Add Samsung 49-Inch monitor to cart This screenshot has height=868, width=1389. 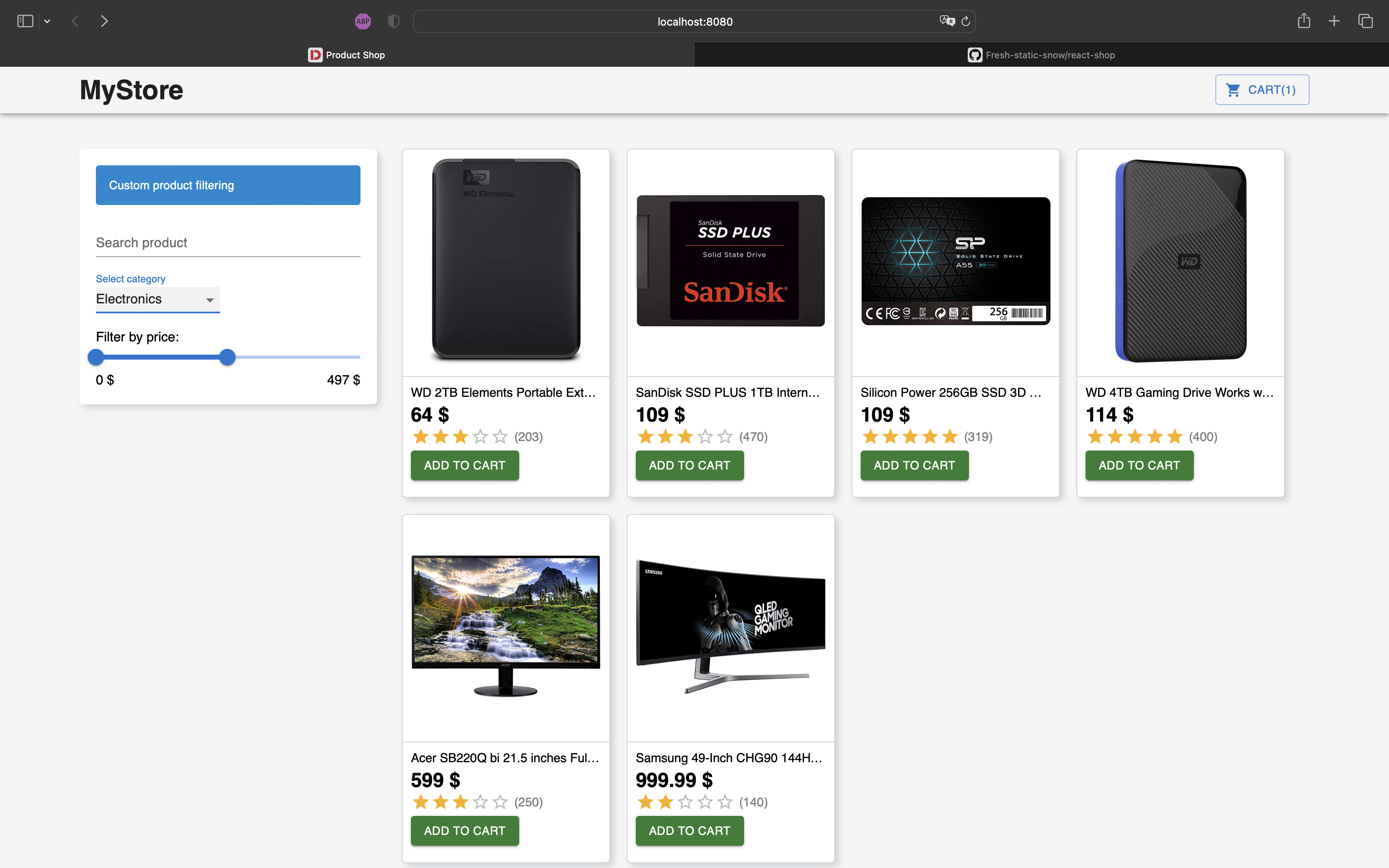coord(689,831)
